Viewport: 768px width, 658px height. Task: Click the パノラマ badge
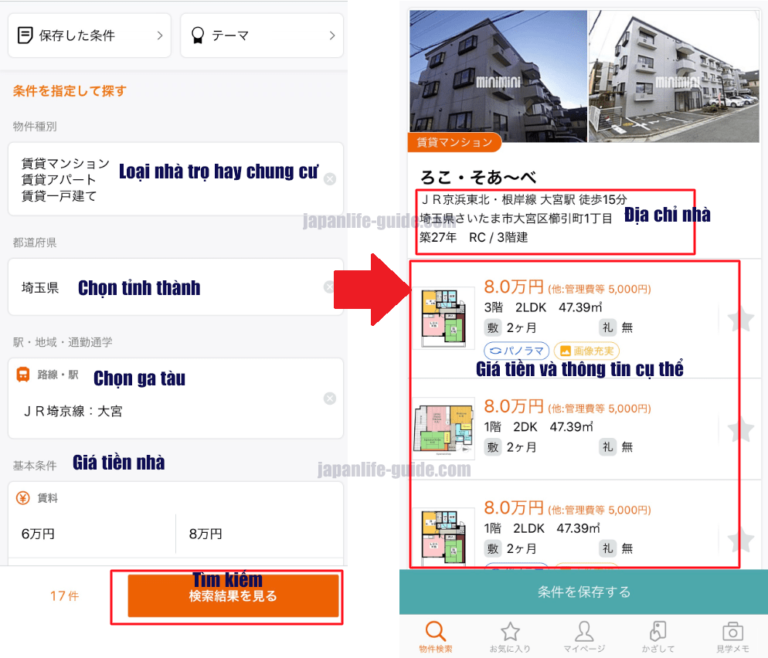517,351
